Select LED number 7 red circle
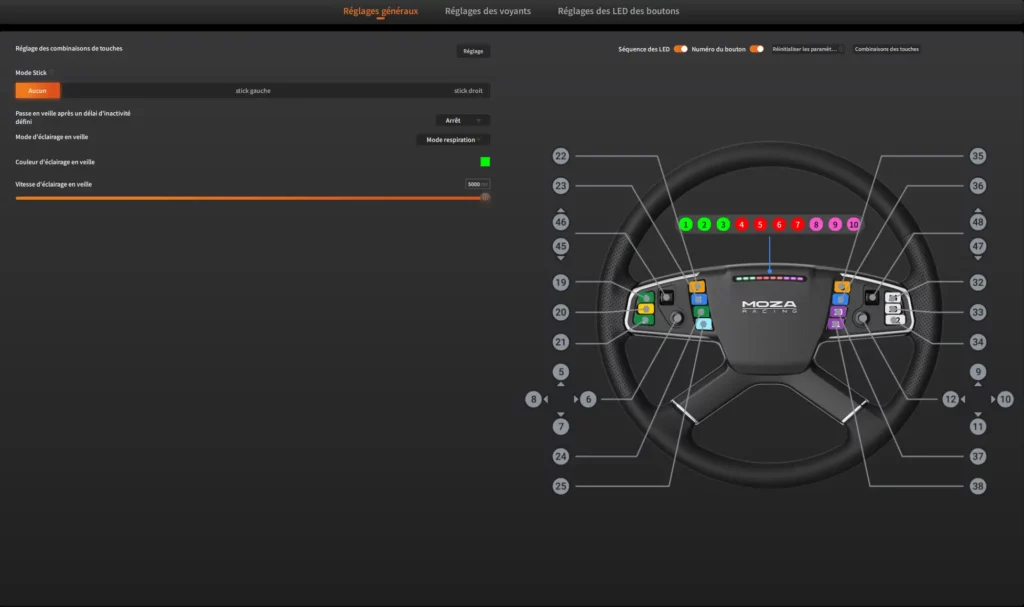Screen dimensions: 1024x607 point(797,225)
